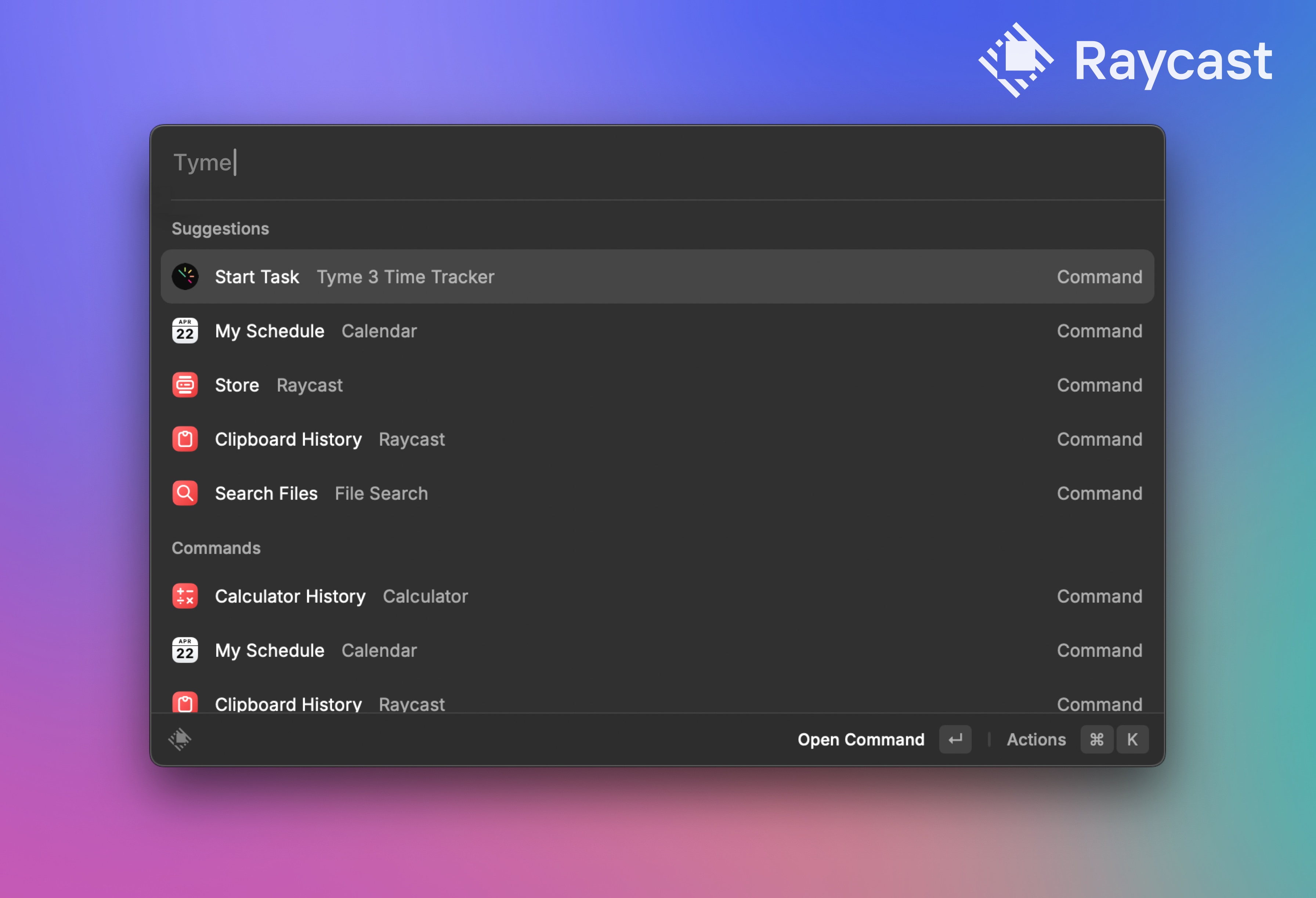Click the Calendar icon of My Schedule in Suggestions
This screenshot has height=898, width=1316.
coord(185,331)
